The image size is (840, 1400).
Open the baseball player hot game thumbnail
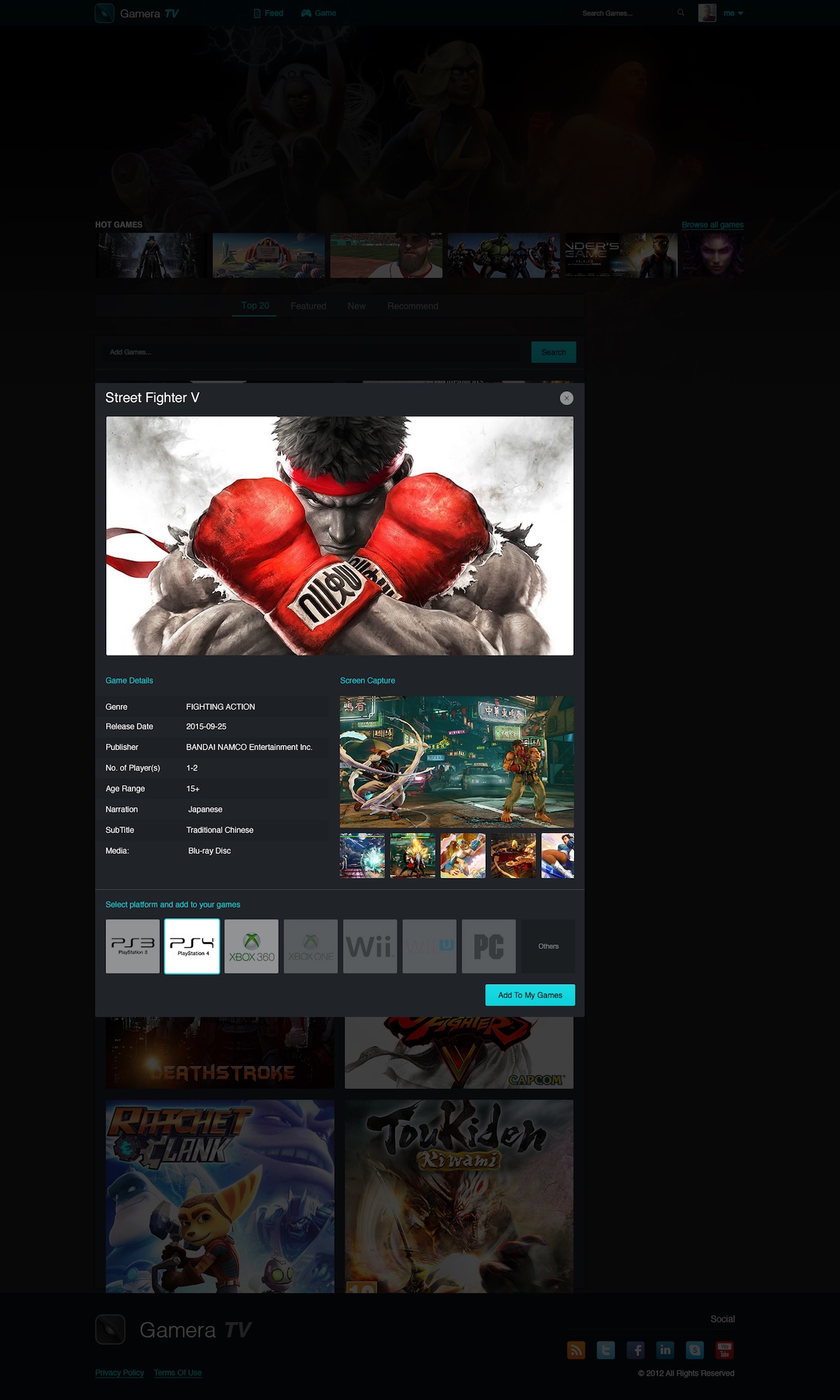386,255
